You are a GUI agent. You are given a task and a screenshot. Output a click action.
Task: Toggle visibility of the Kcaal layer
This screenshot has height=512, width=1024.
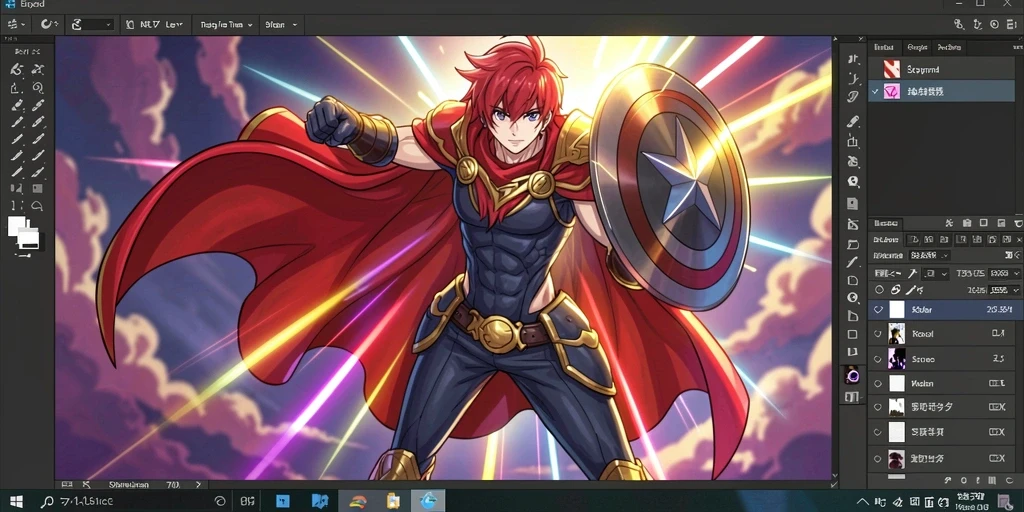pos(878,334)
